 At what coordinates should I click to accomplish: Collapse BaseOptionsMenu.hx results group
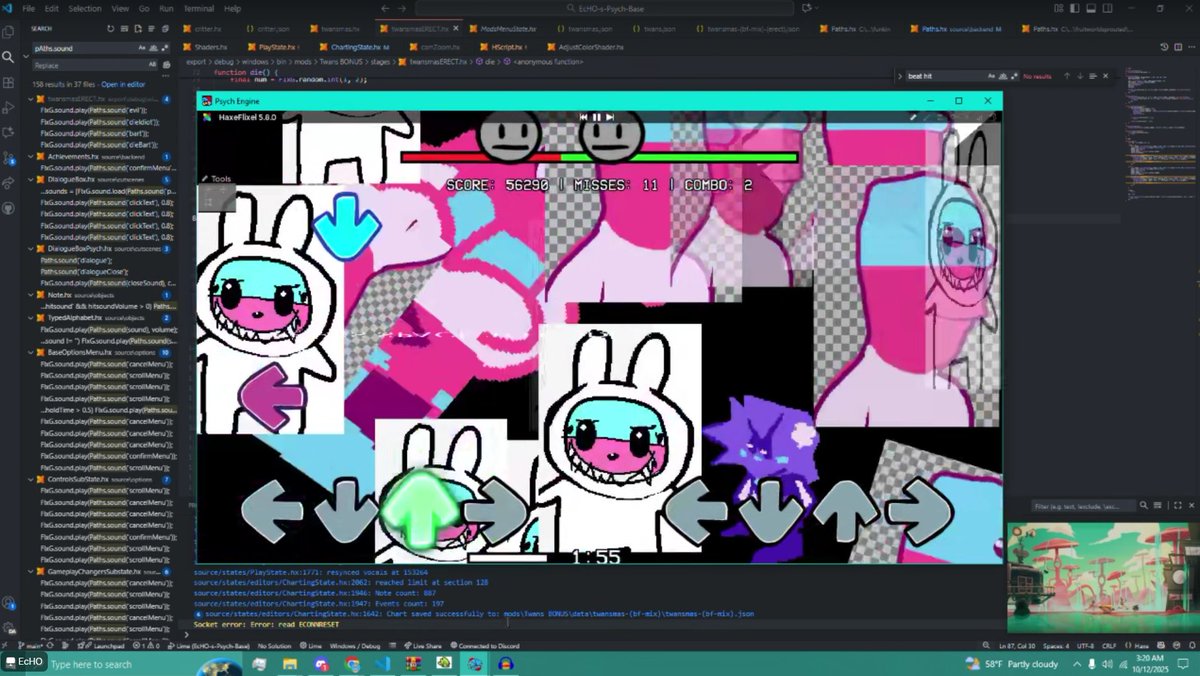click(x=30, y=352)
